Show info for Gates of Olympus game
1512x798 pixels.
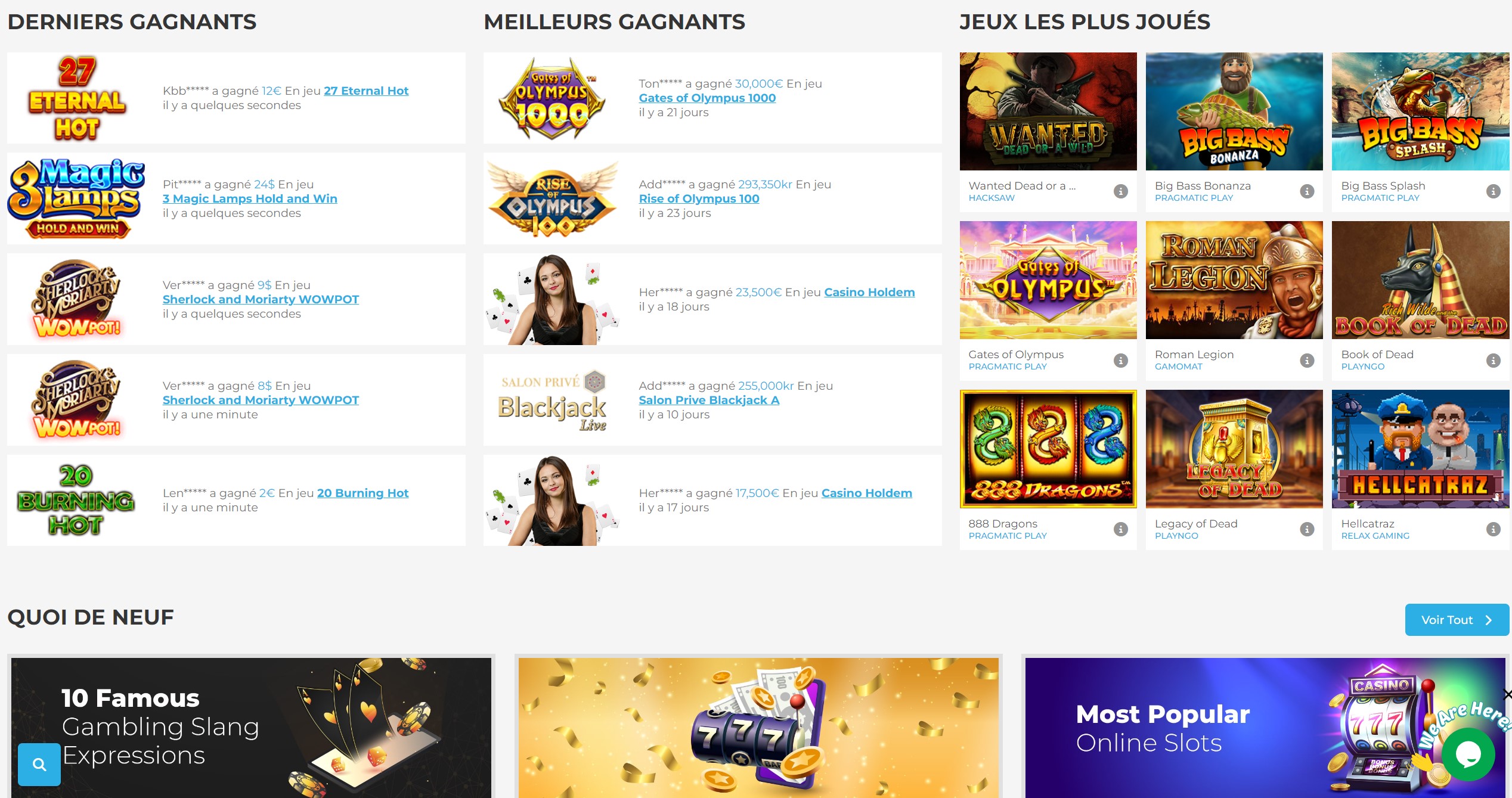click(x=1121, y=360)
